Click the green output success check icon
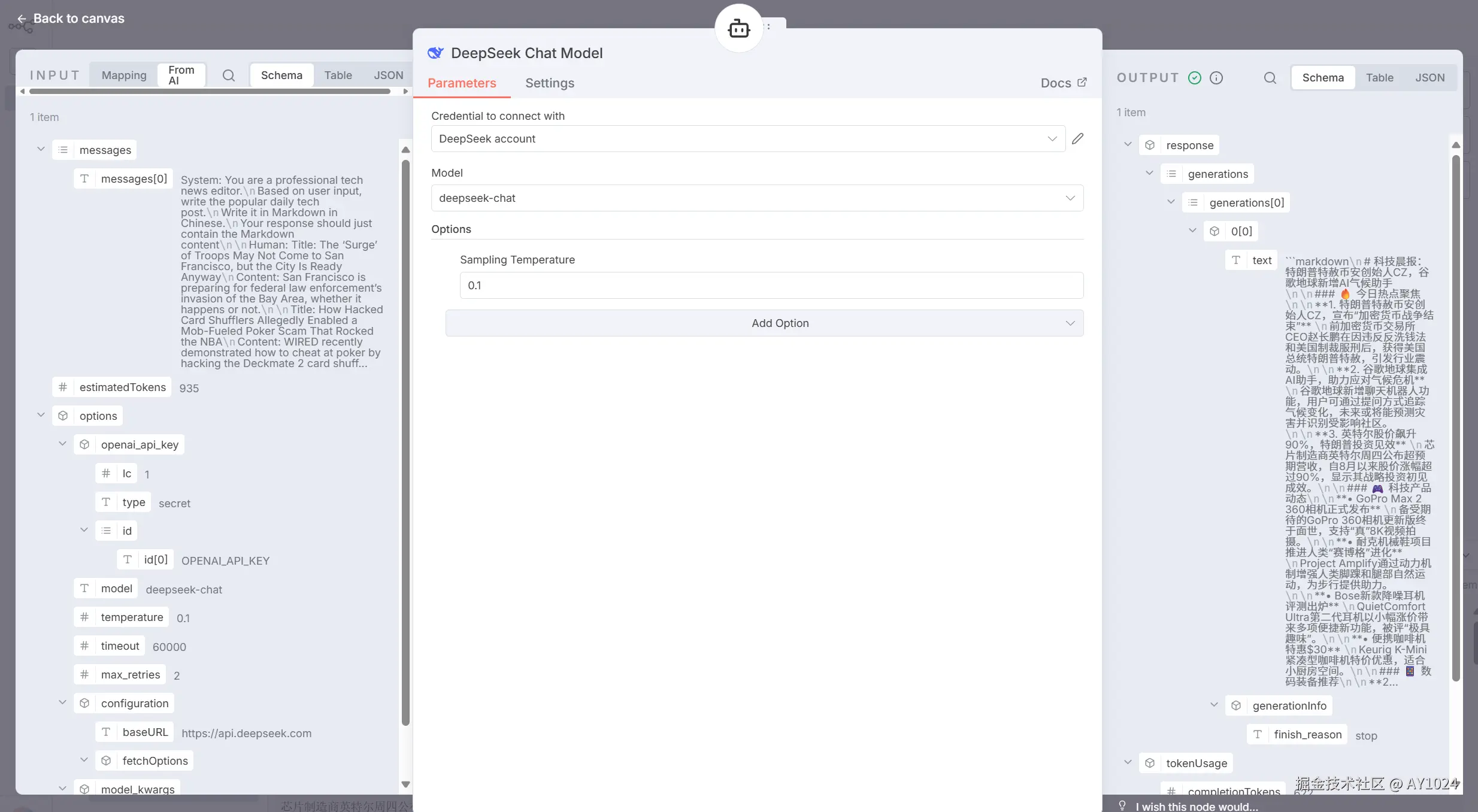The height and width of the screenshot is (812, 1478). (1195, 78)
